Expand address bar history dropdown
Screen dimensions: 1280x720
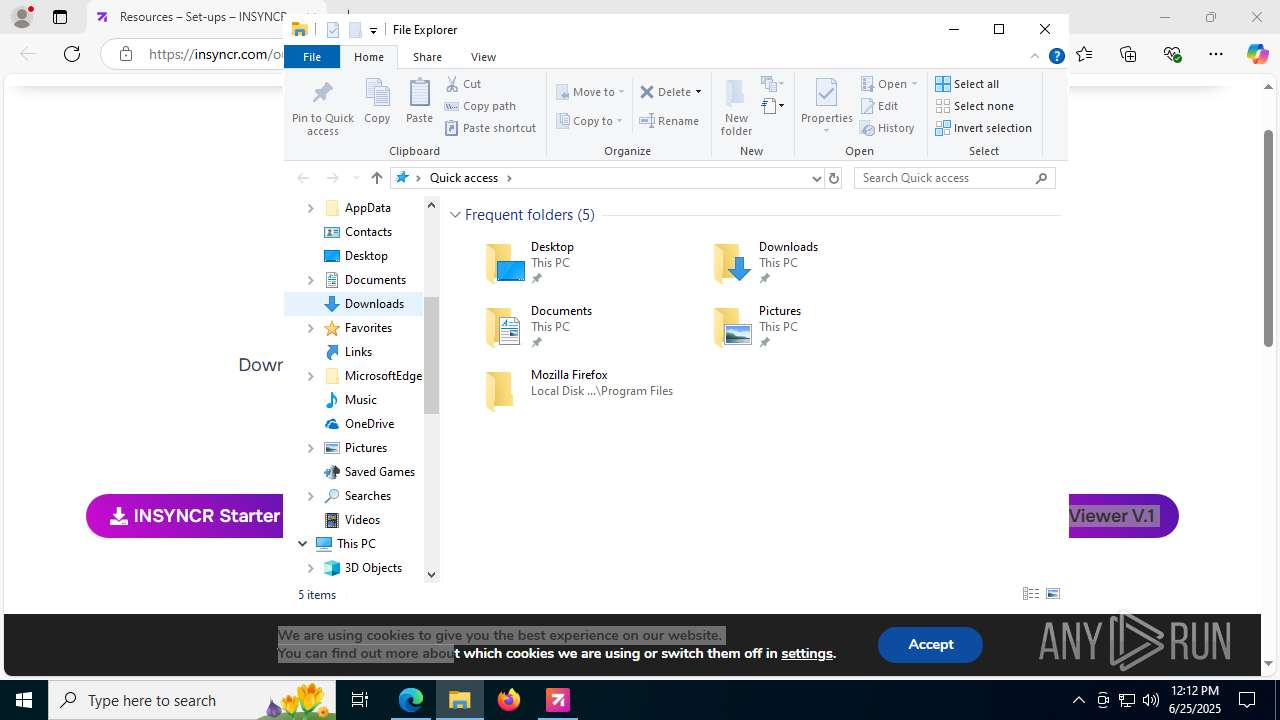816,178
